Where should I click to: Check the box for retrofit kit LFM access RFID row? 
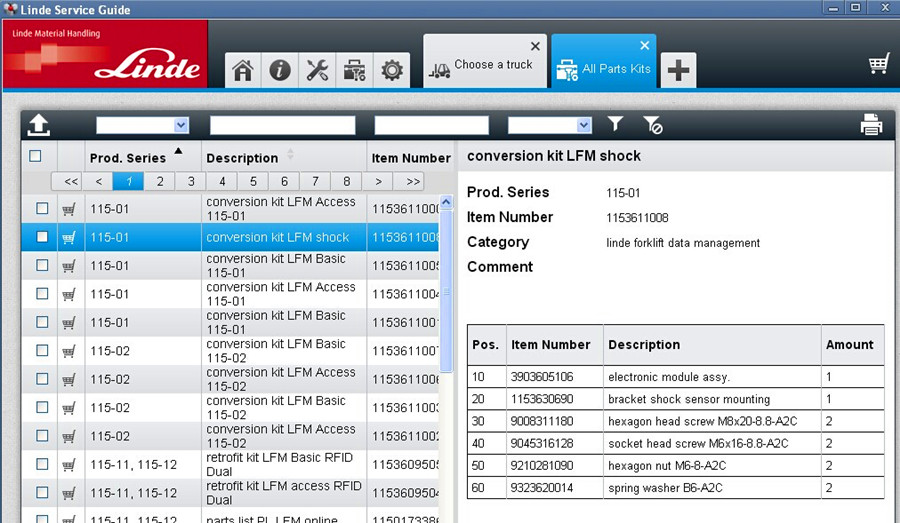(42, 492)
